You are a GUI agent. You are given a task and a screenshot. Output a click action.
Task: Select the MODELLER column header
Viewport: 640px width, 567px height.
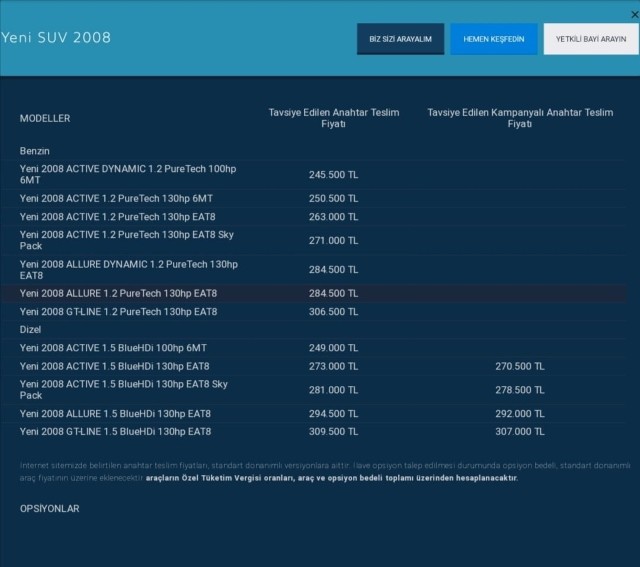pos(45,118)
